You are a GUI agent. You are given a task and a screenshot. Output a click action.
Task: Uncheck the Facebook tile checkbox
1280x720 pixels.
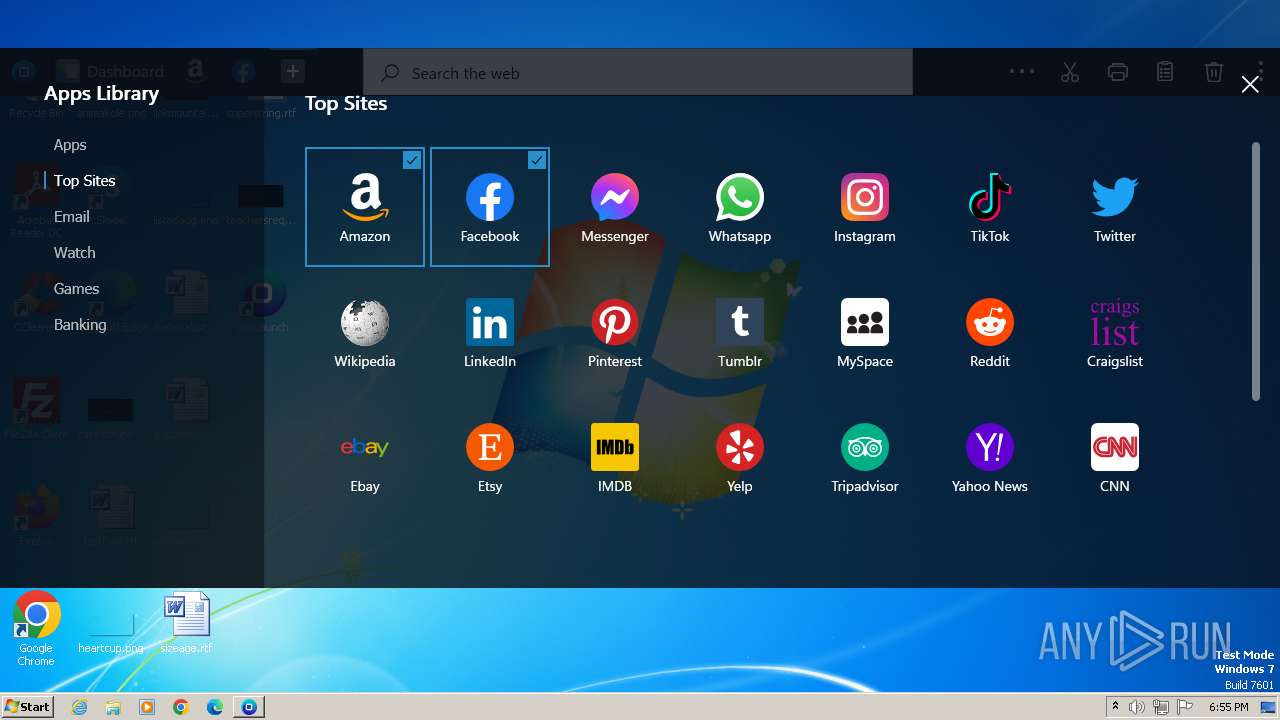coord(537,160)
